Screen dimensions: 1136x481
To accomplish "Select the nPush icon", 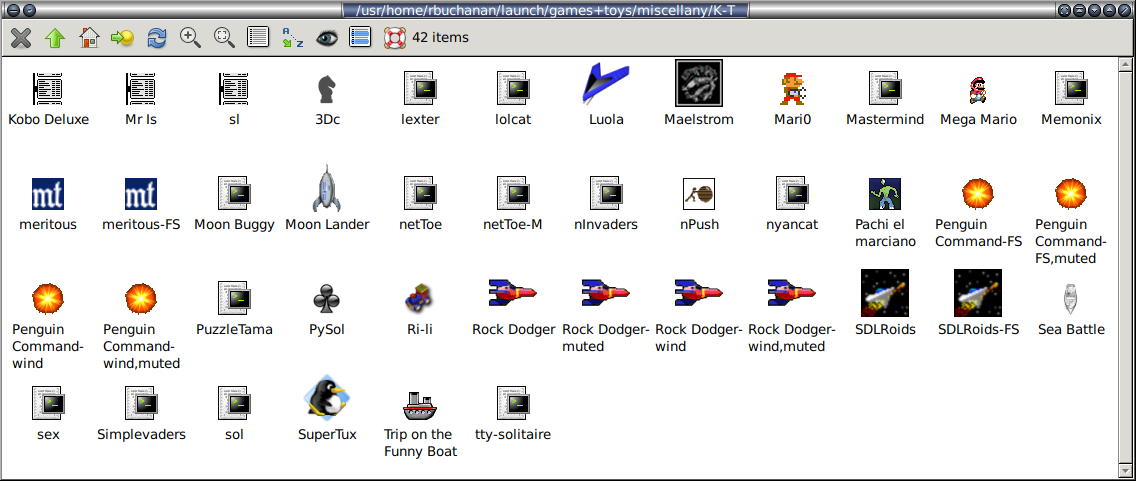I will tap(698, 194).
